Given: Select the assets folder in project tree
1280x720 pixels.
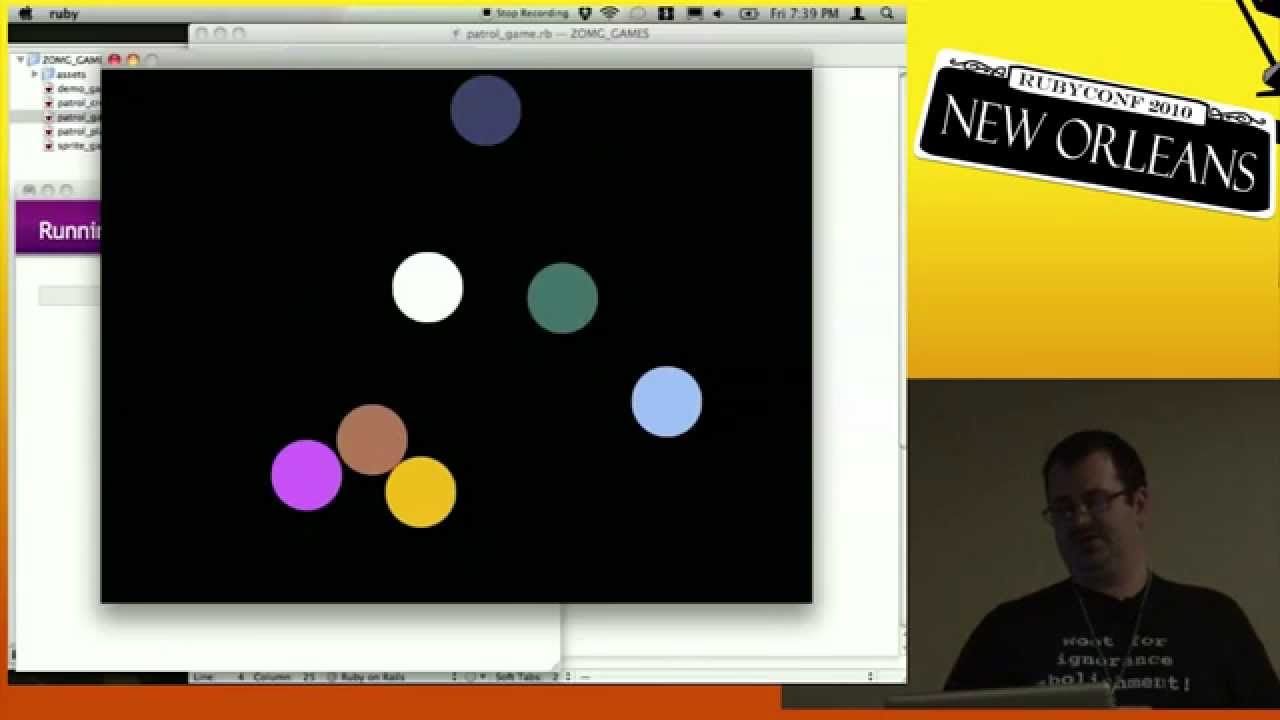Looking at the screenshot, I should coord(64,74).
